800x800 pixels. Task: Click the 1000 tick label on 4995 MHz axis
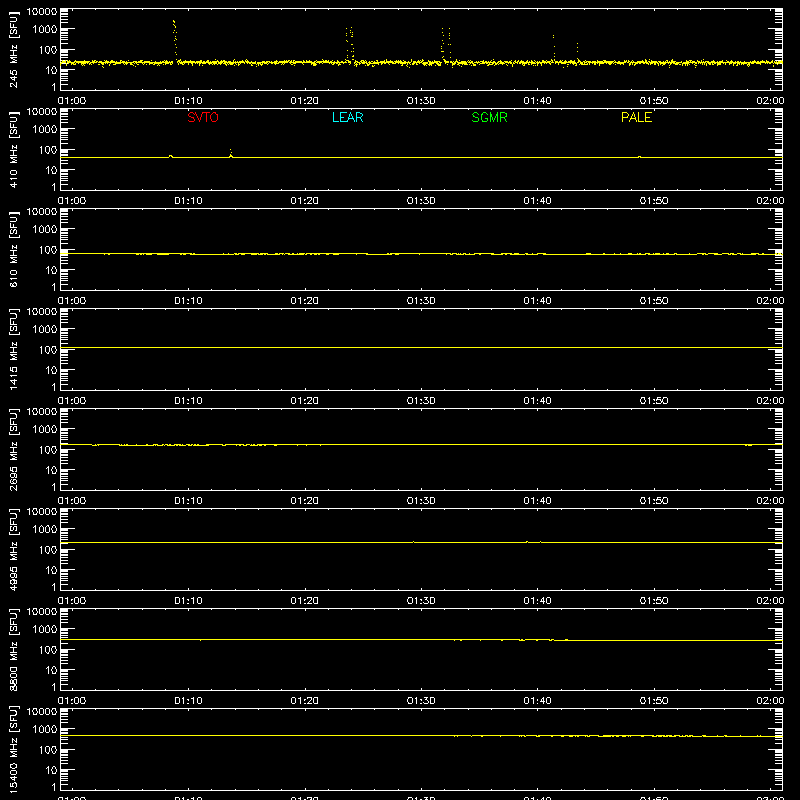pos(45,529)
